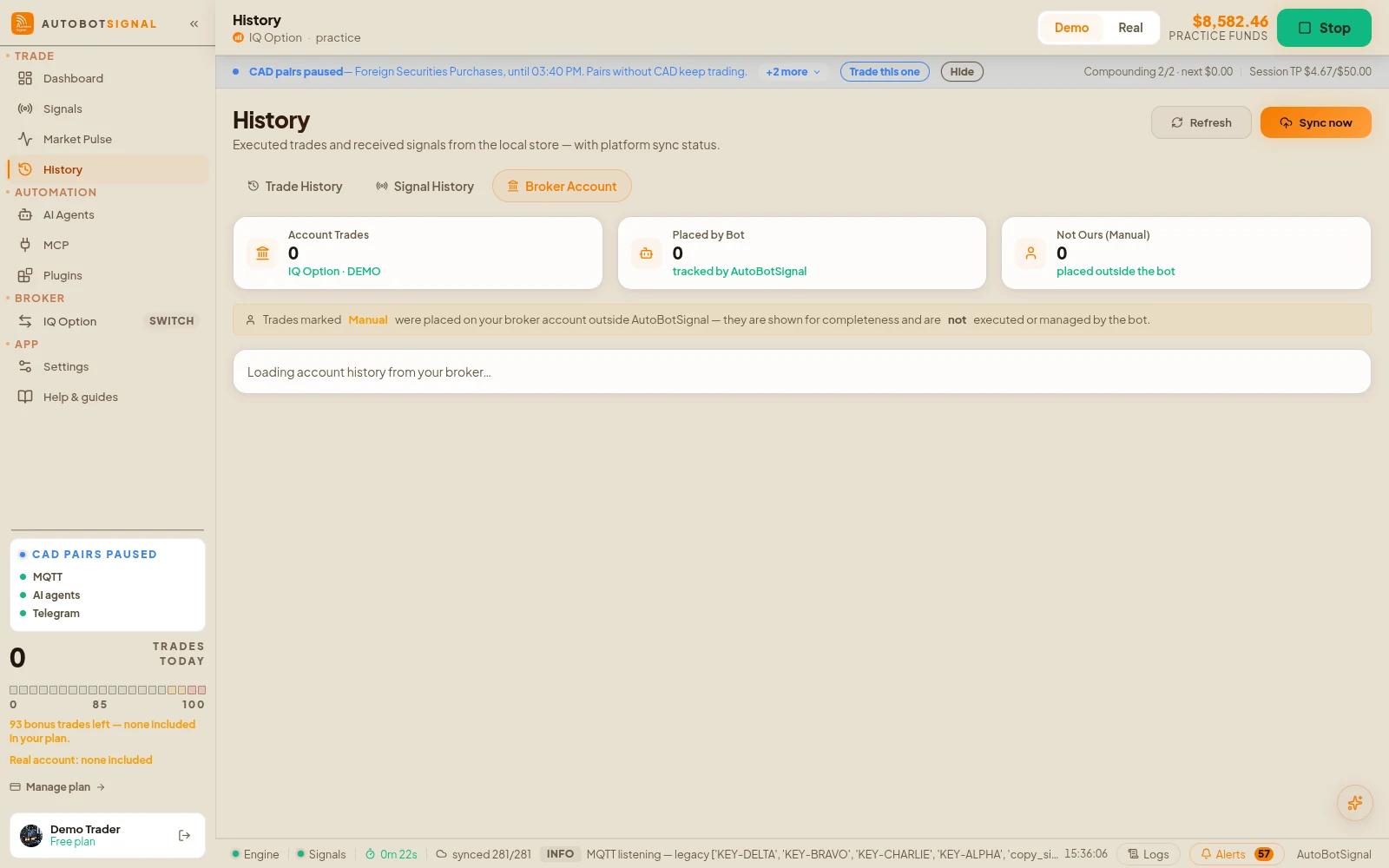Switch to the Signal History tab
This screenshot has width=1389, height=868.
(425, 187)
